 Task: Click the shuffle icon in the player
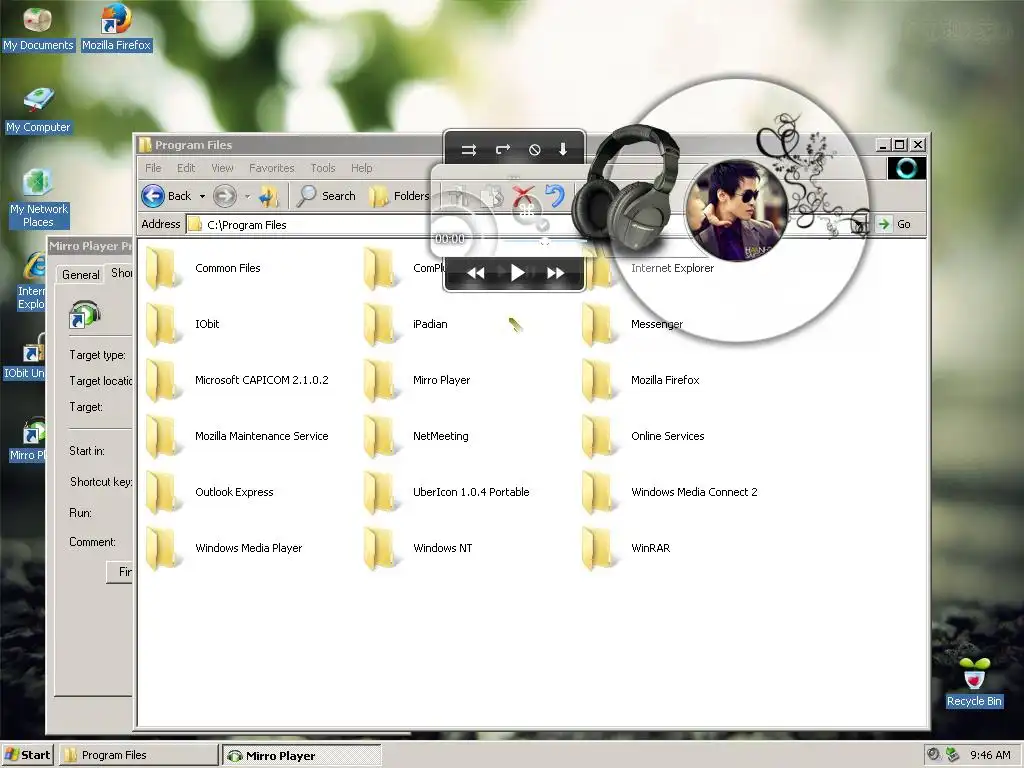coord(469,150)
